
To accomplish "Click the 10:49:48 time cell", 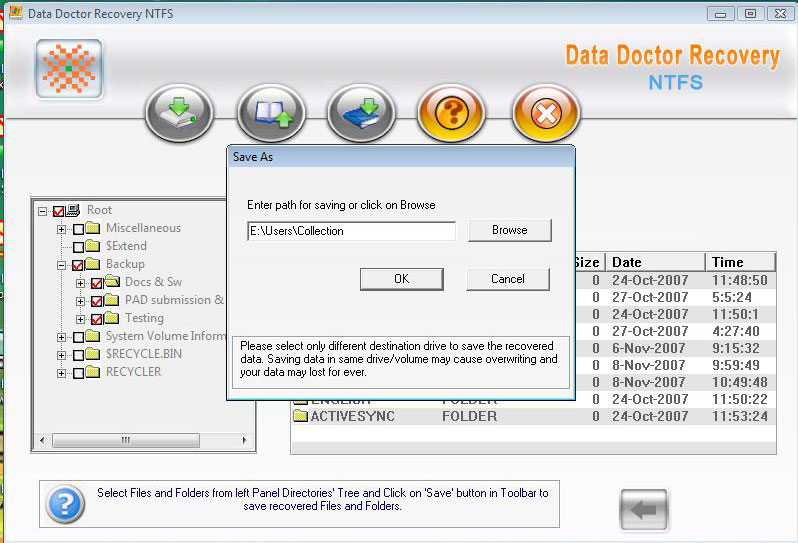I will pos(739,382).
